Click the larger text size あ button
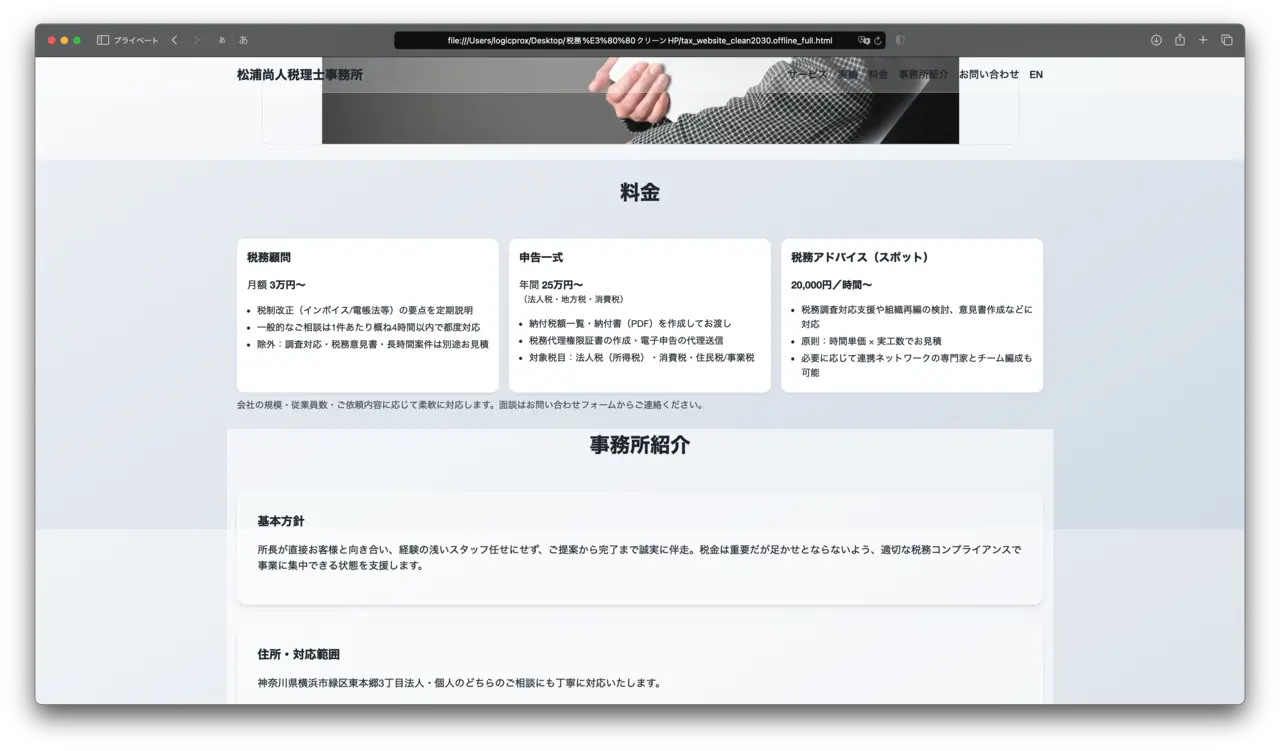1280x751 pixels. tap(243, 40)
